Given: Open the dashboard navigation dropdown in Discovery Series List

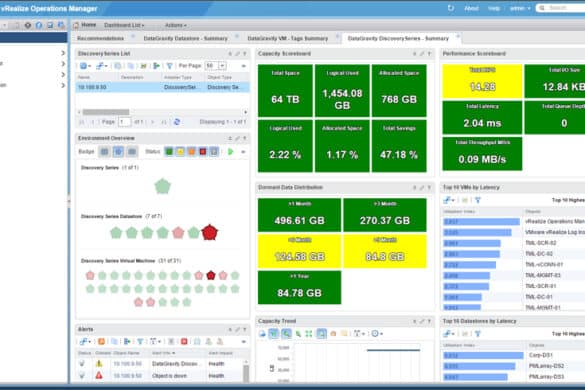Looking at the screenshot, I should point(101,66).
